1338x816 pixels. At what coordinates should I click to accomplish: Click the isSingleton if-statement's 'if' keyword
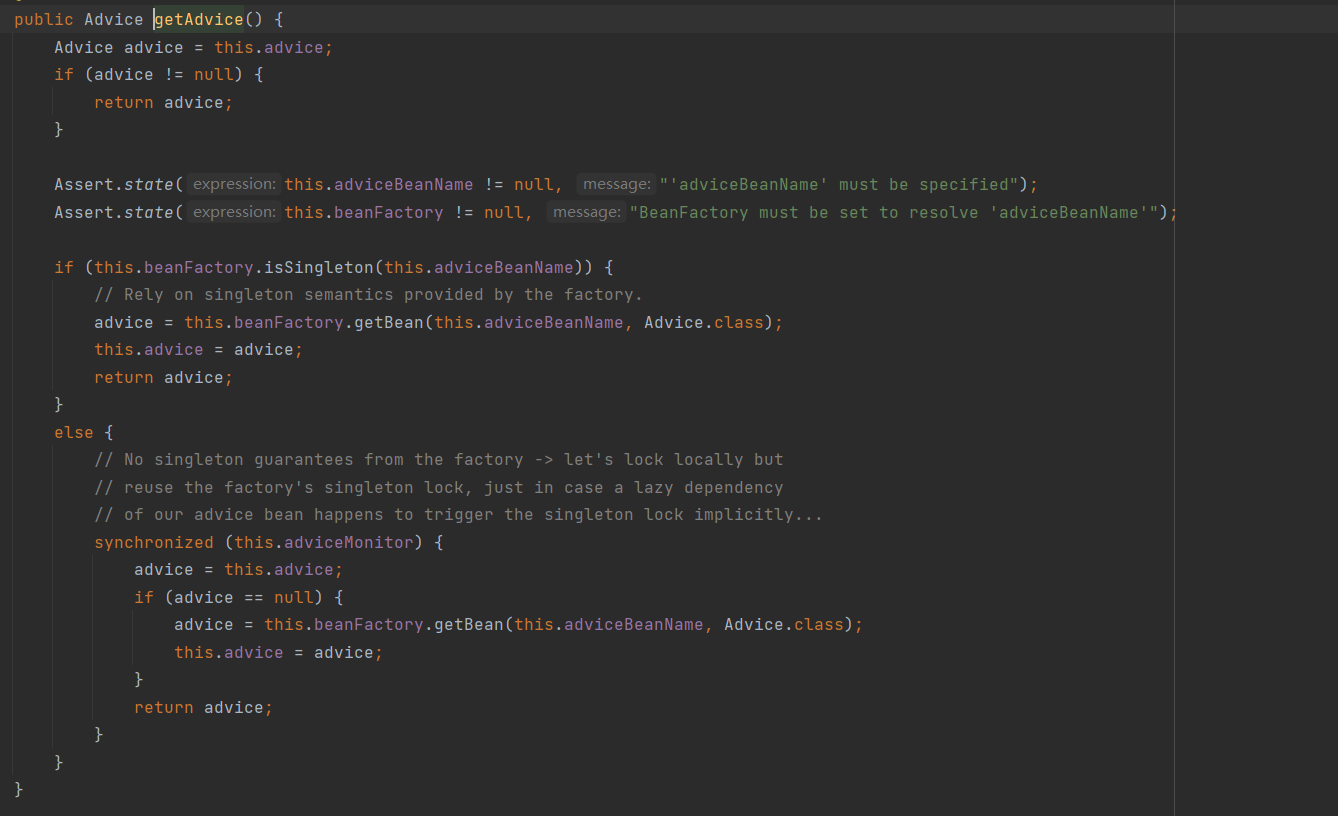[x=64, y=268]
